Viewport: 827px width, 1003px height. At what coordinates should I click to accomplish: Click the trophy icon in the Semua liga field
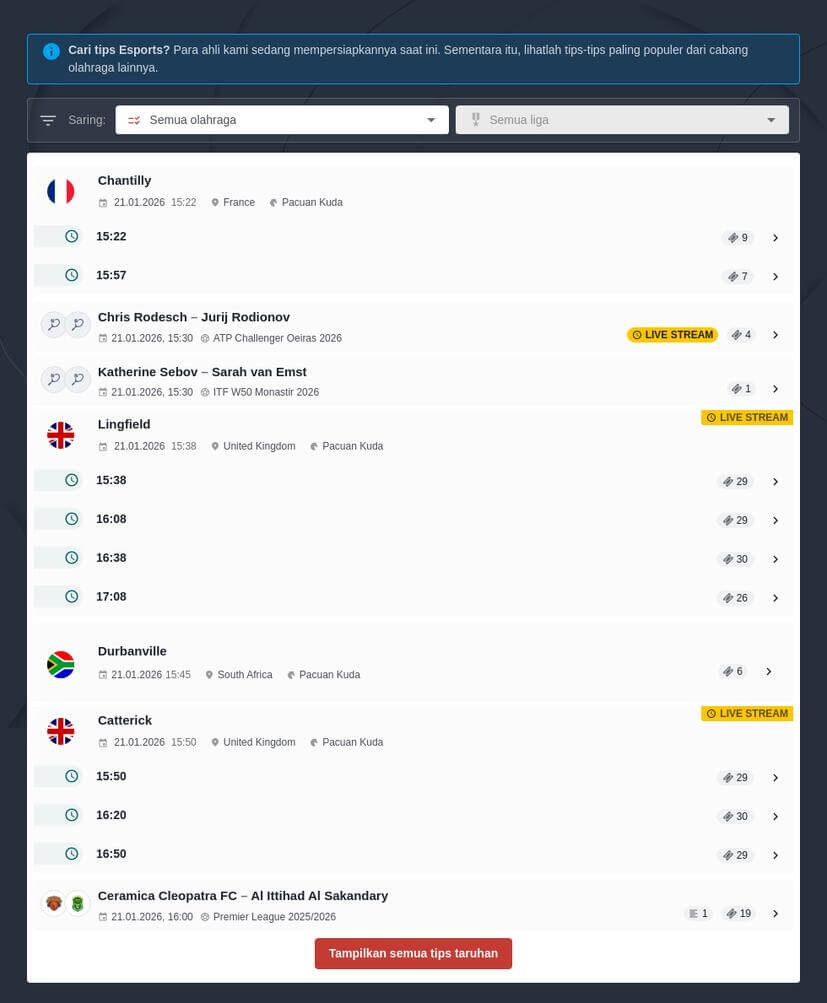point(475,119)
